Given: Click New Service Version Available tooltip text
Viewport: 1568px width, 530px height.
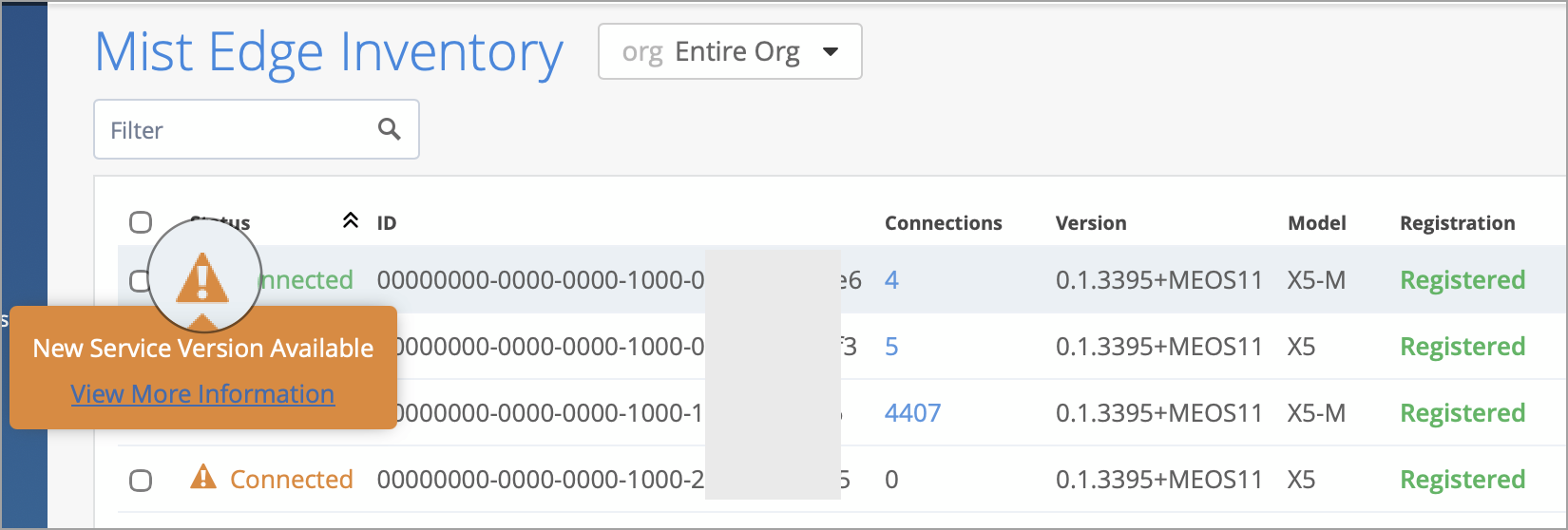Looking at the screenshot, I should pyautogui.click(x=202, y=349).
